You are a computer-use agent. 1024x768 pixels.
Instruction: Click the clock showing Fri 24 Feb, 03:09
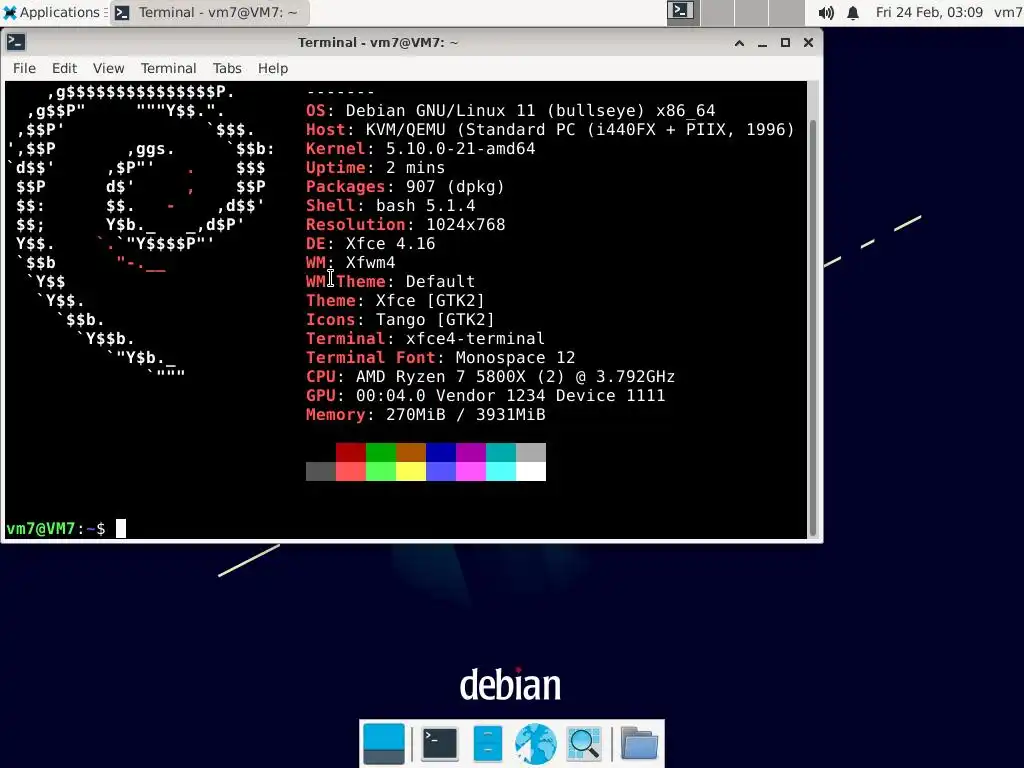[x=929, y=12]
